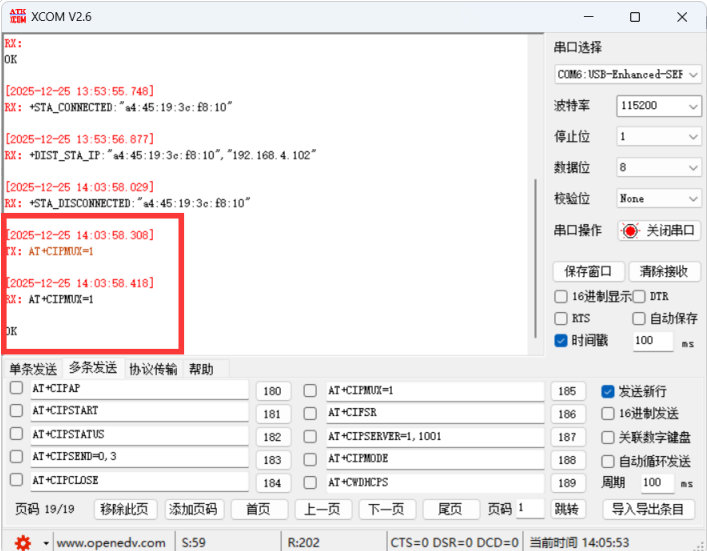Enable the 16进制发送 checkbox
Image resolution: width=707 pixels, height=551 pixels.
tap(608, 413)
